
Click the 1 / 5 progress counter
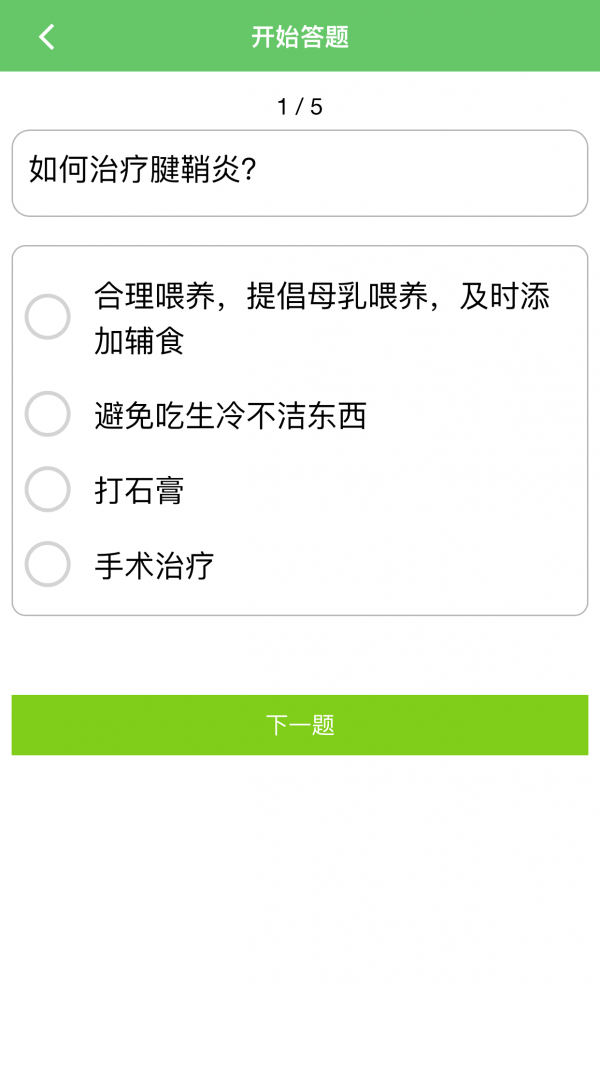[300, 107]
